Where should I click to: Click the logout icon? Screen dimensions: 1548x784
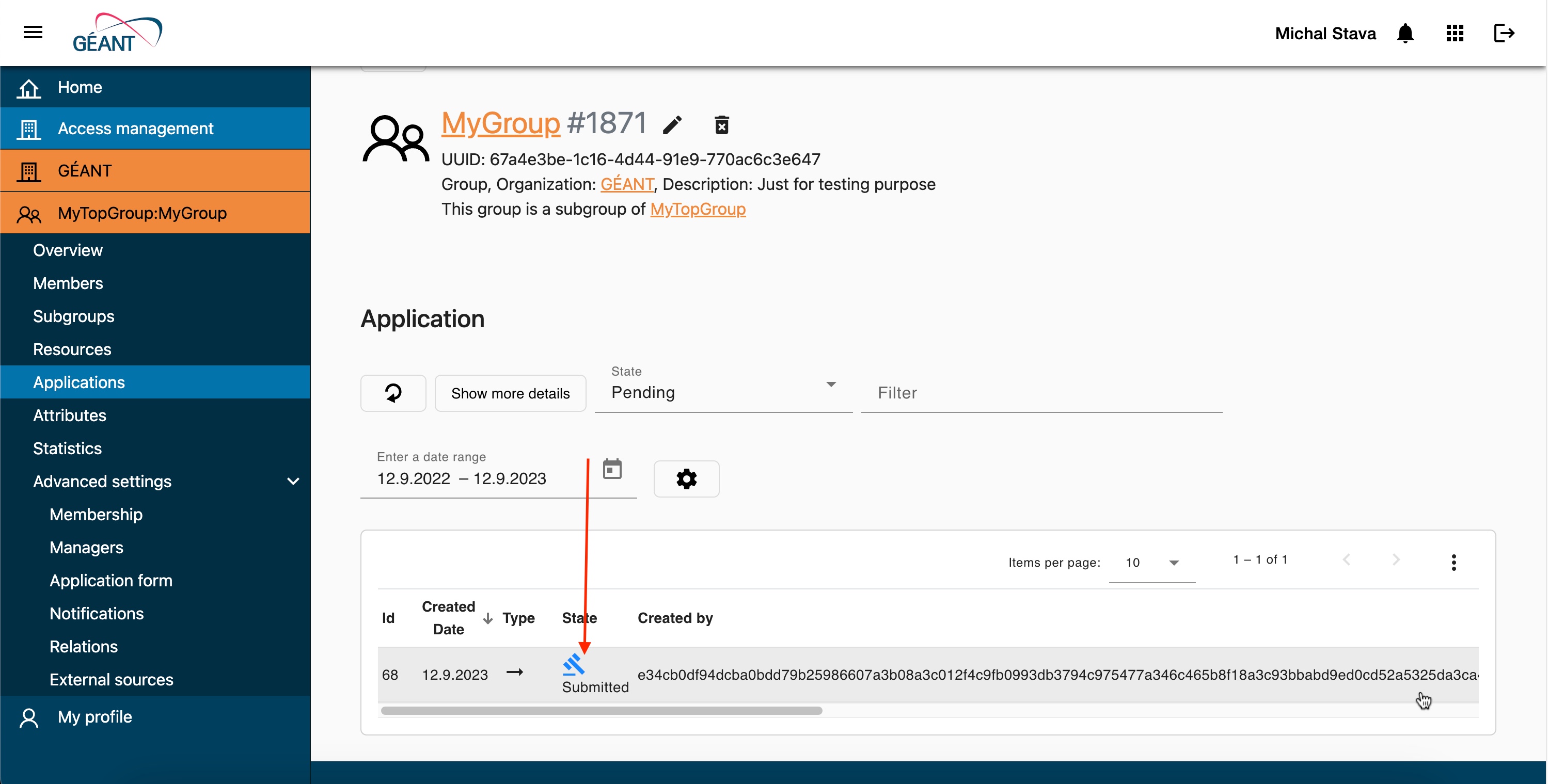[1504, 33]
